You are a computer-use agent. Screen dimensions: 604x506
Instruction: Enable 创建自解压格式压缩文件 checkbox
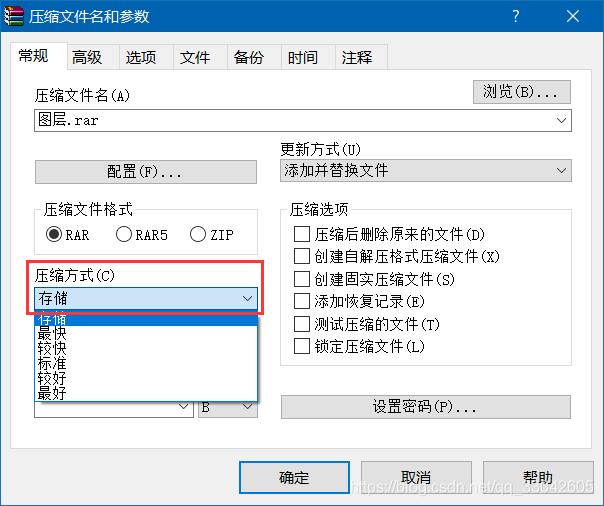tap(302, 256)
